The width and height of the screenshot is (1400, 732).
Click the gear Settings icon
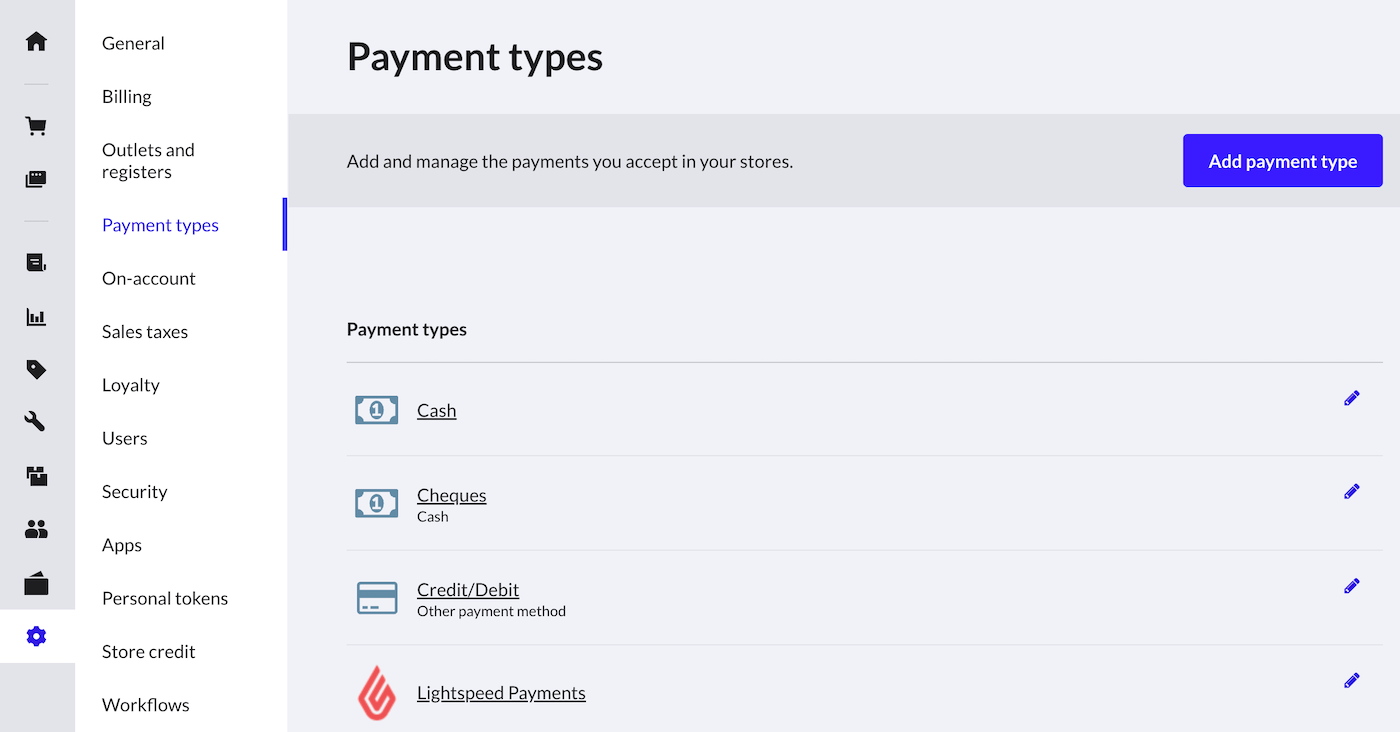[x=36, y=636]
